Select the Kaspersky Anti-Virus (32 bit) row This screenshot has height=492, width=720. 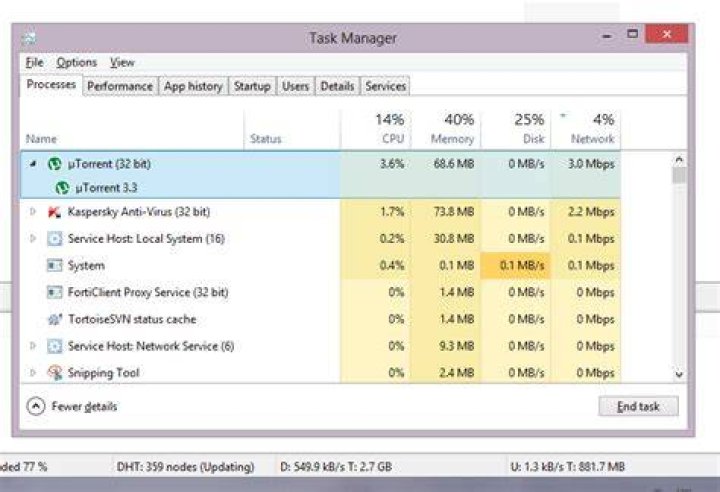[321, 212]
